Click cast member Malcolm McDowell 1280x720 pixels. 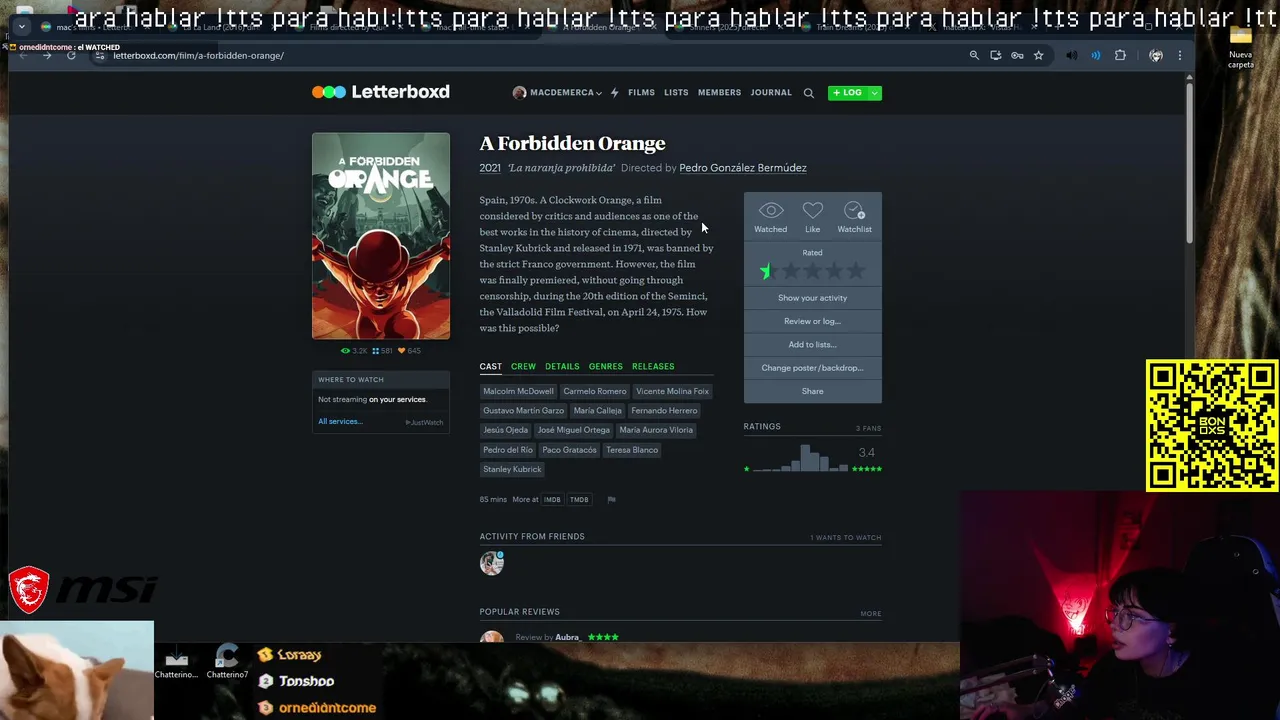tap(518, 391)
